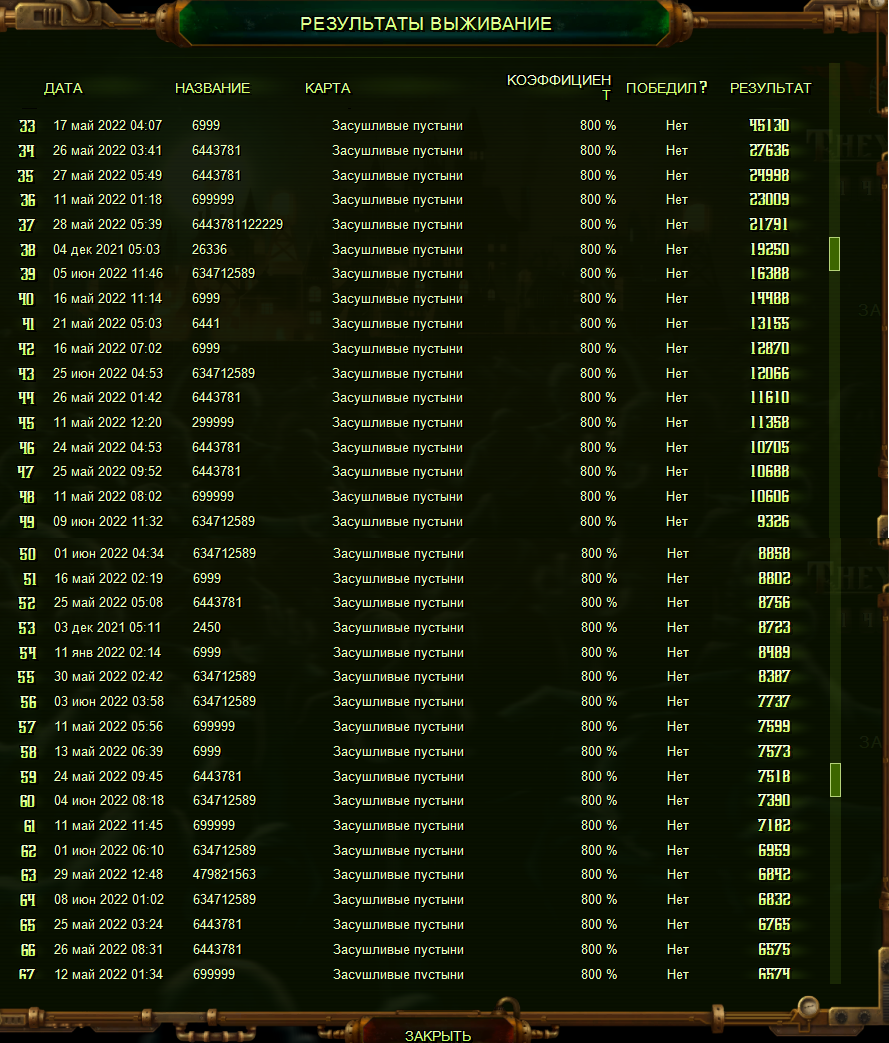
Task: Click date 08 июн 2022 01:02
Action: pyautogui.click(x=108, y=899)
